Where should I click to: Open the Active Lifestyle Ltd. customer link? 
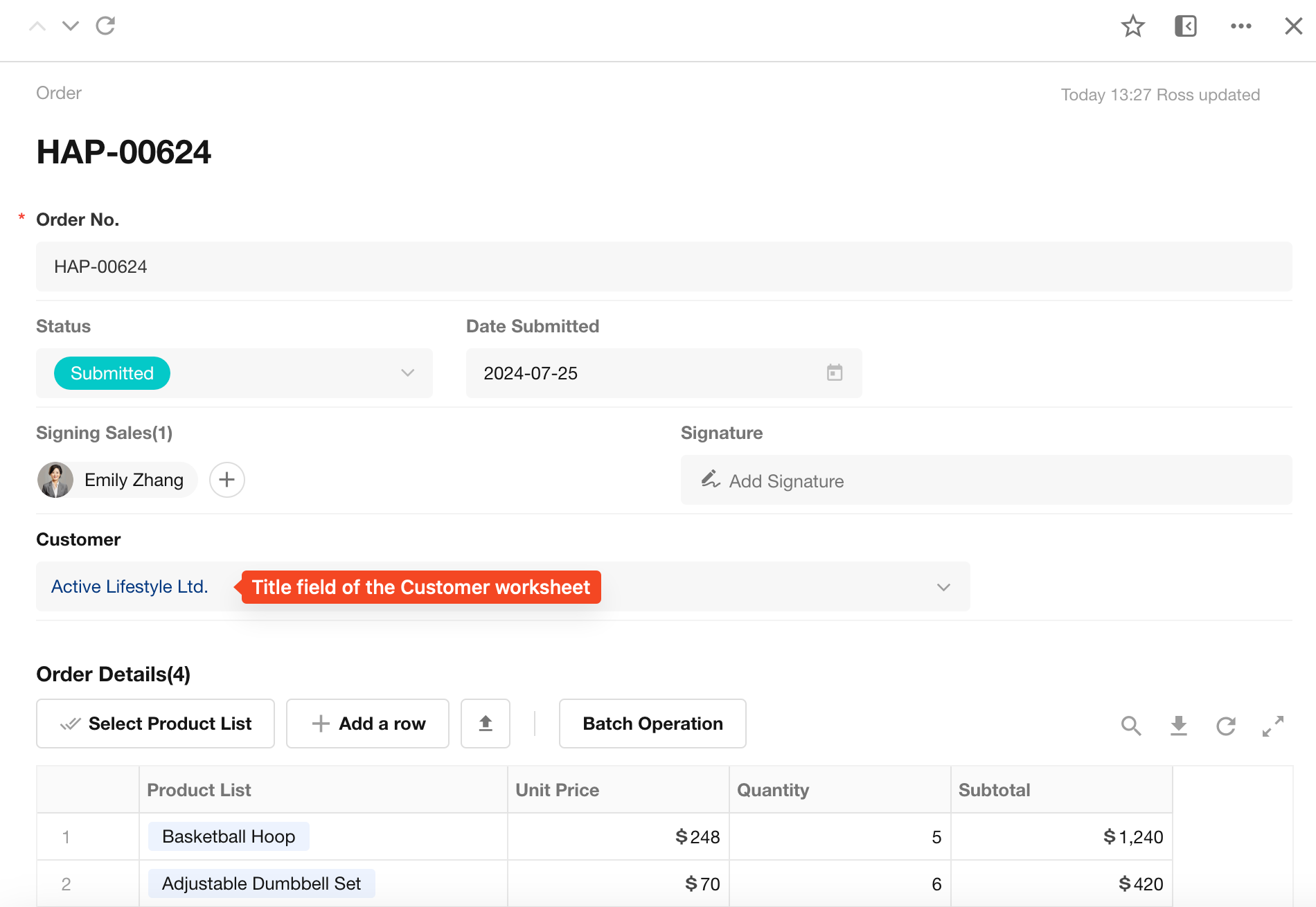[x=130, y=586]
